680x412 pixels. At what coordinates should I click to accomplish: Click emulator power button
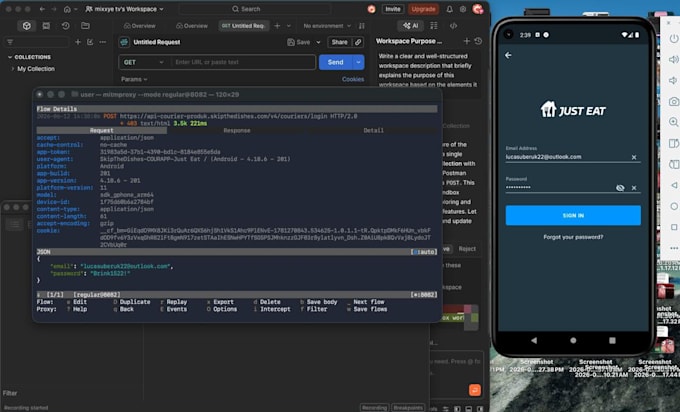click(x=673, y=39)
